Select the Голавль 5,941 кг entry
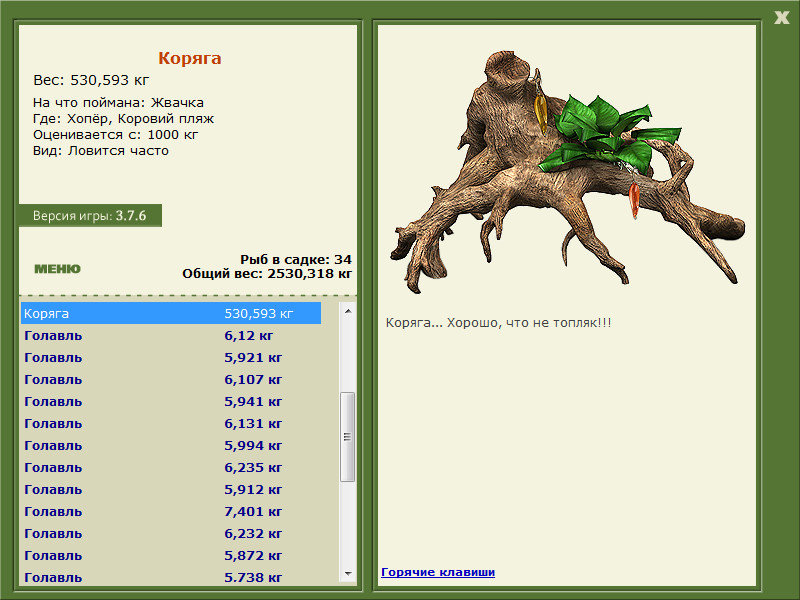The image size is (800, 600). (x=171, y=402)
